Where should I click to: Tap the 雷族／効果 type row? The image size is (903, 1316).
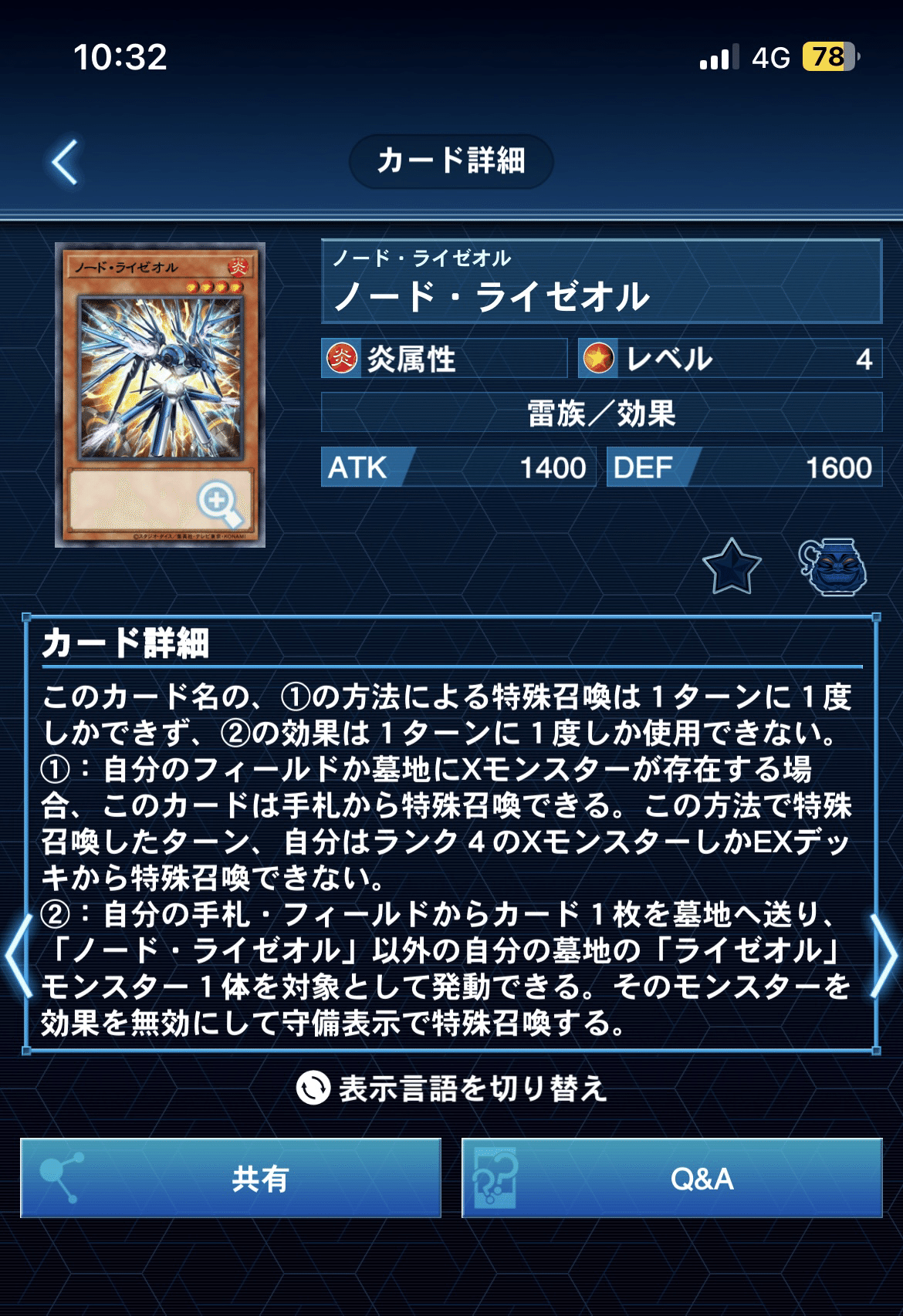601,413
